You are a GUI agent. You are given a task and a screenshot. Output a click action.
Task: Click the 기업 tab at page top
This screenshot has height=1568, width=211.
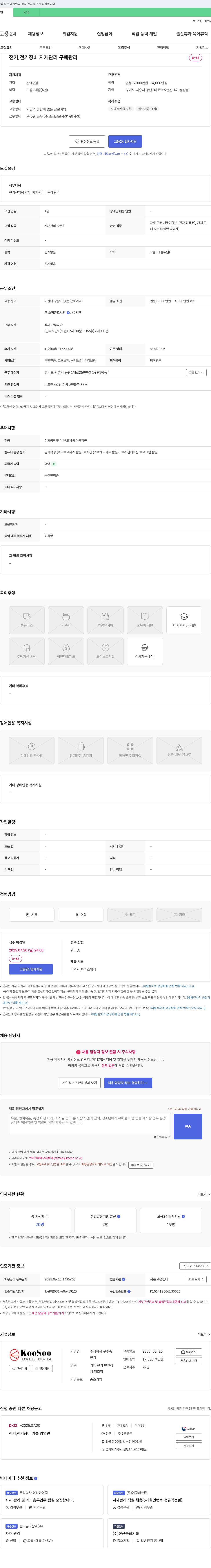coord(26,12)
